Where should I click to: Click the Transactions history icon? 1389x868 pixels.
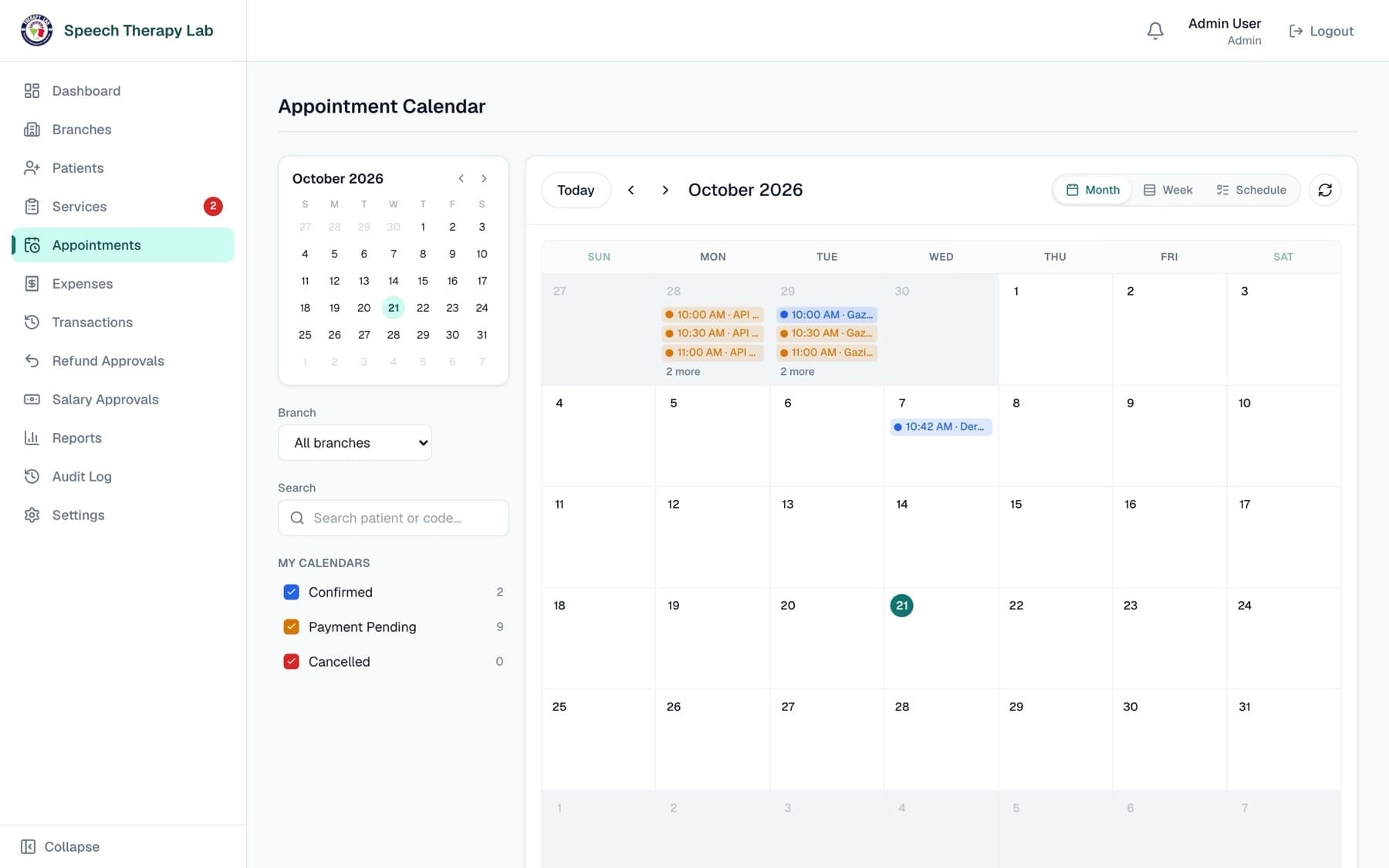pos(32,323)
